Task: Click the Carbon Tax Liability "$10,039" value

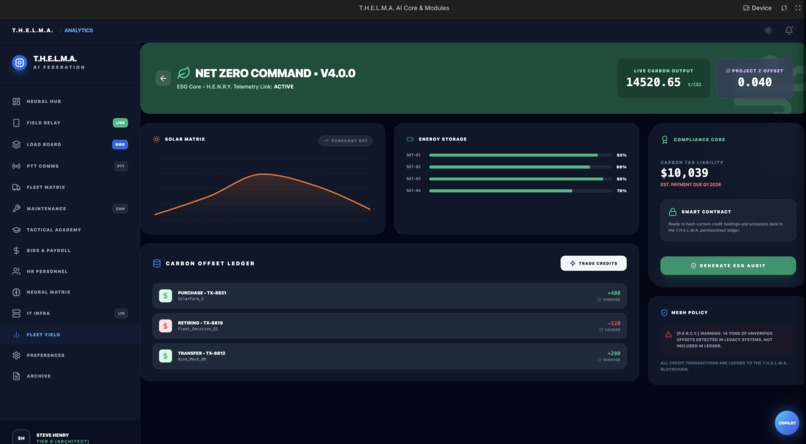Action: click(x=684, y=173)
